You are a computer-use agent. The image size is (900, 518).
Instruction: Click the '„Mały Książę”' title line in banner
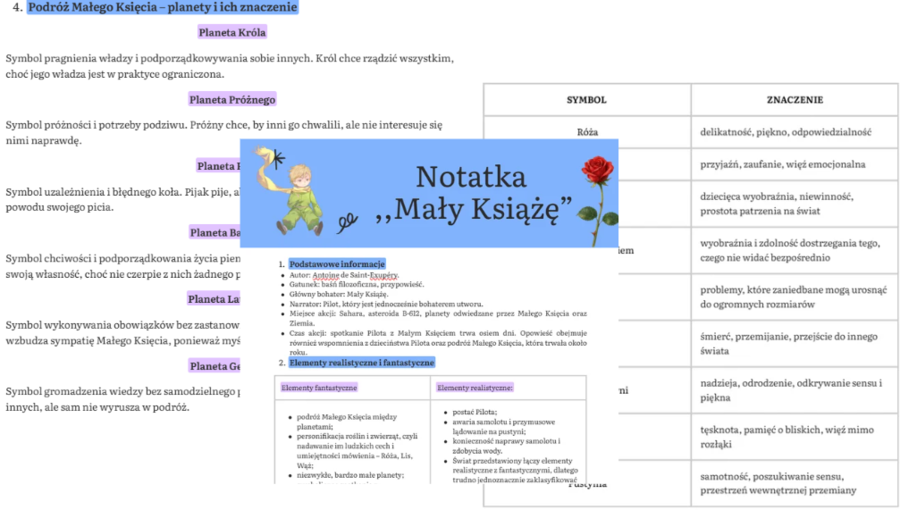474,209
